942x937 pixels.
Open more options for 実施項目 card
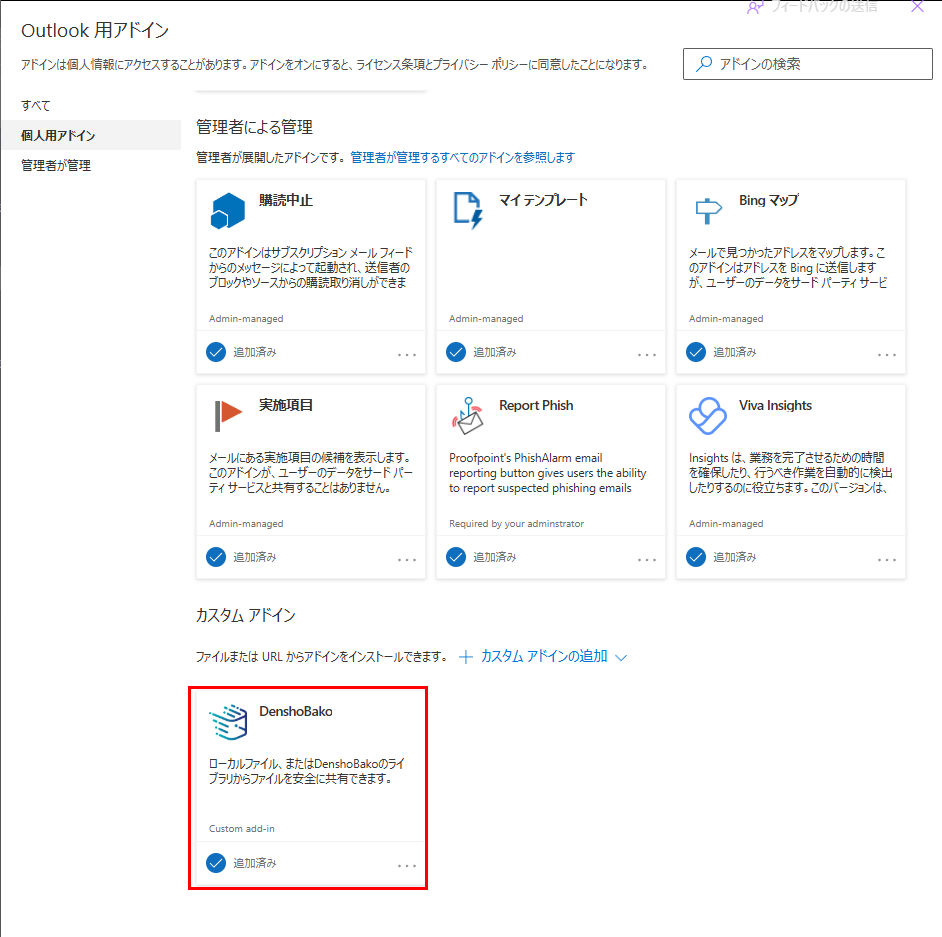tap(407, 560)
